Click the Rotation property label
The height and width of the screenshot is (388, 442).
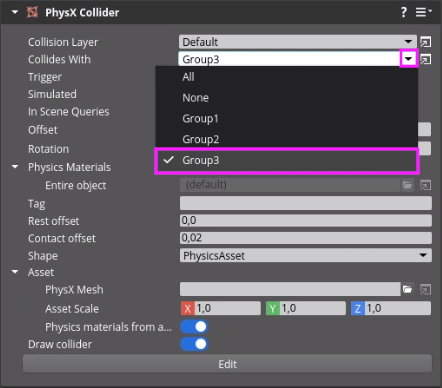point(49,149)
